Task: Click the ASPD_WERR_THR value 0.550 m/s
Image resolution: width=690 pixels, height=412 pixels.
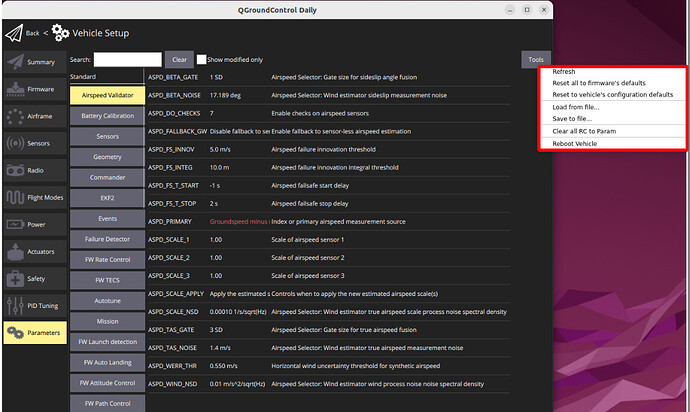Action: pos(224,366)
